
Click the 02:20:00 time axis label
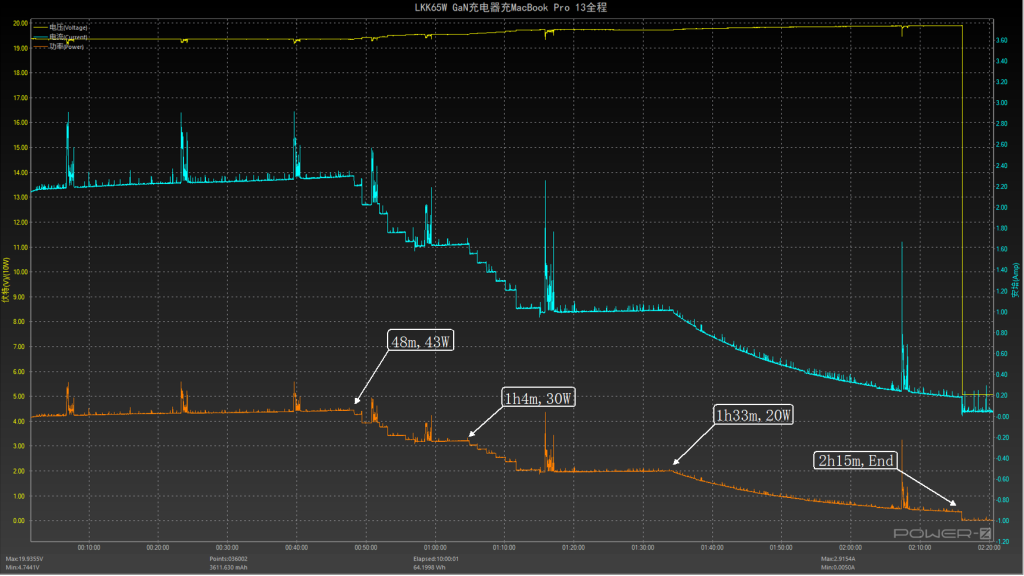(989, 548)
